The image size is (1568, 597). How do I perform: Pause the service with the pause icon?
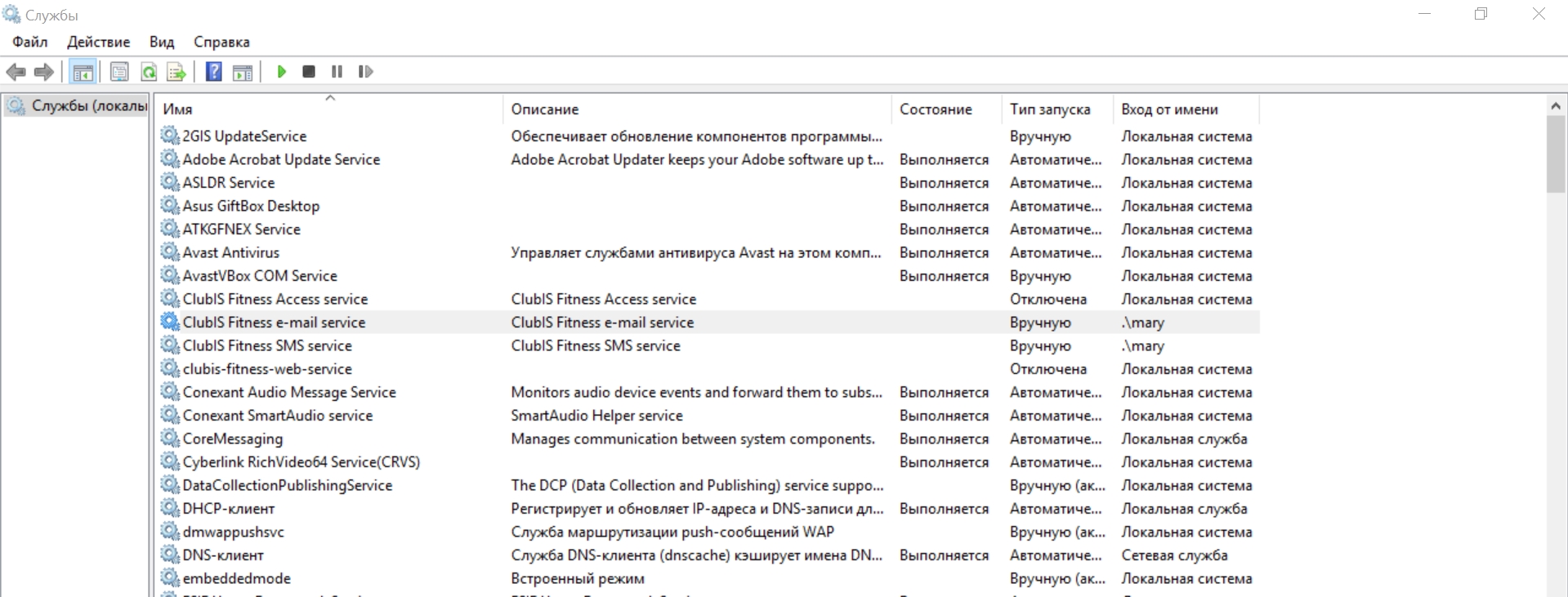(x=337, y=72)
